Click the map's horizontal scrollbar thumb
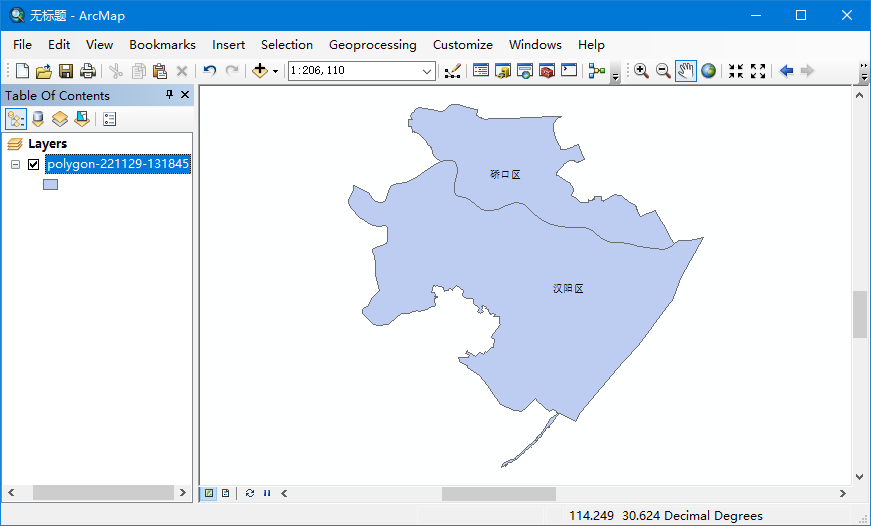Image resolution: width=871 pixels, height=526 pixels. coord(499,494)
